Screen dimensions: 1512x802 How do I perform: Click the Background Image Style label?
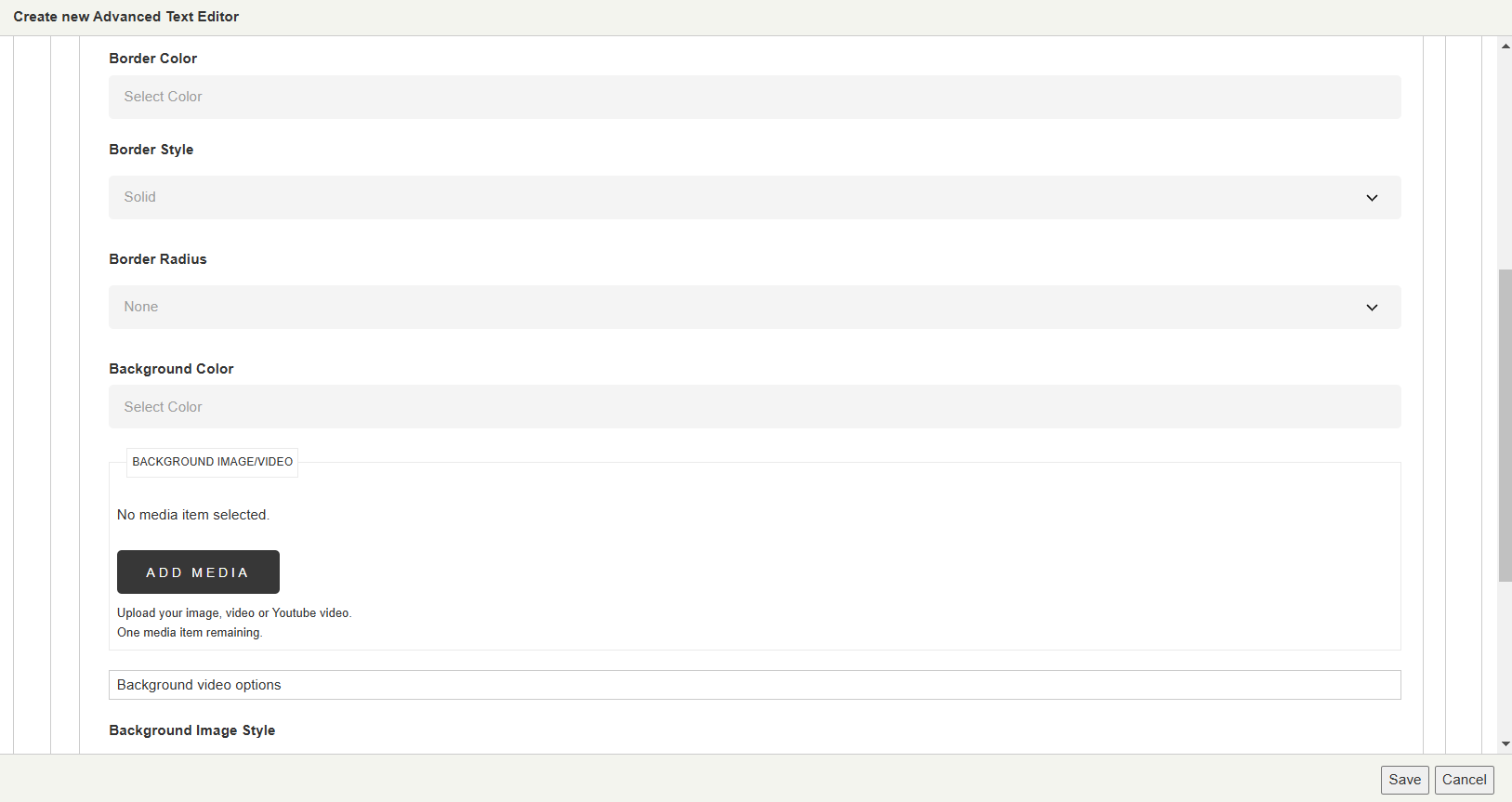(x=192, y=730)
